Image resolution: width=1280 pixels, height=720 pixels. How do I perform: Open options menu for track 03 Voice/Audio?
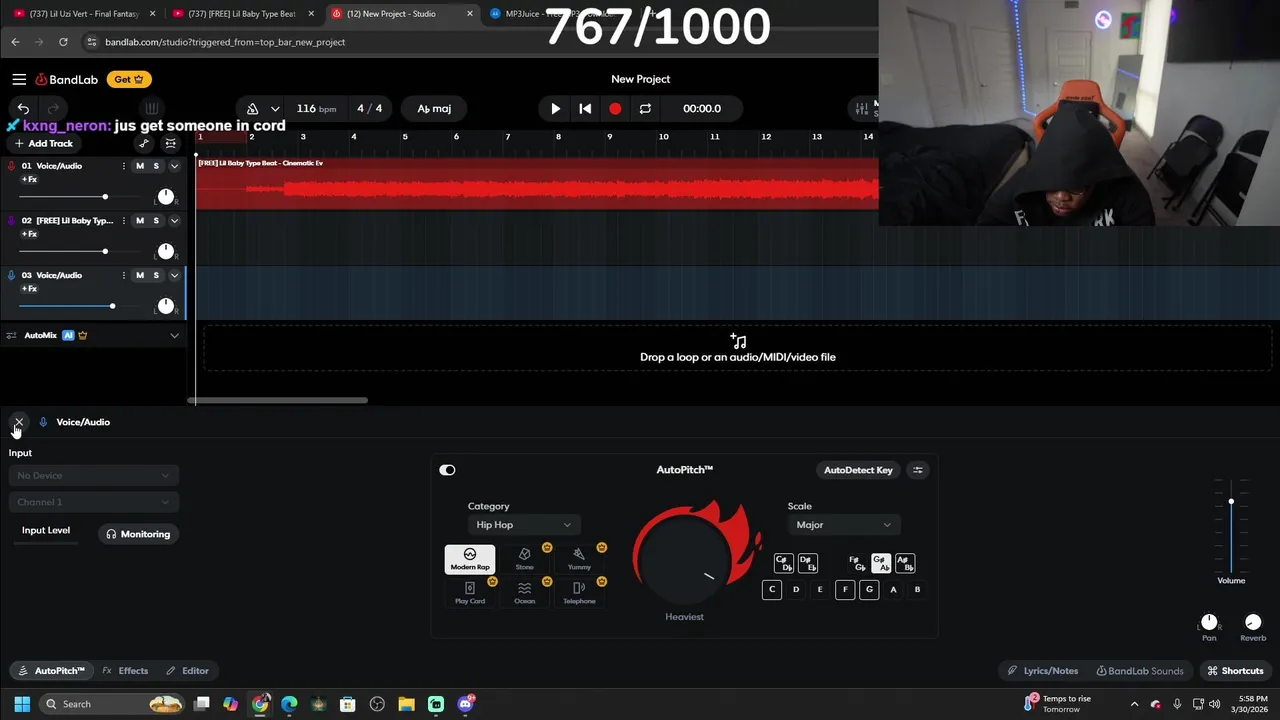coord(124,275)
